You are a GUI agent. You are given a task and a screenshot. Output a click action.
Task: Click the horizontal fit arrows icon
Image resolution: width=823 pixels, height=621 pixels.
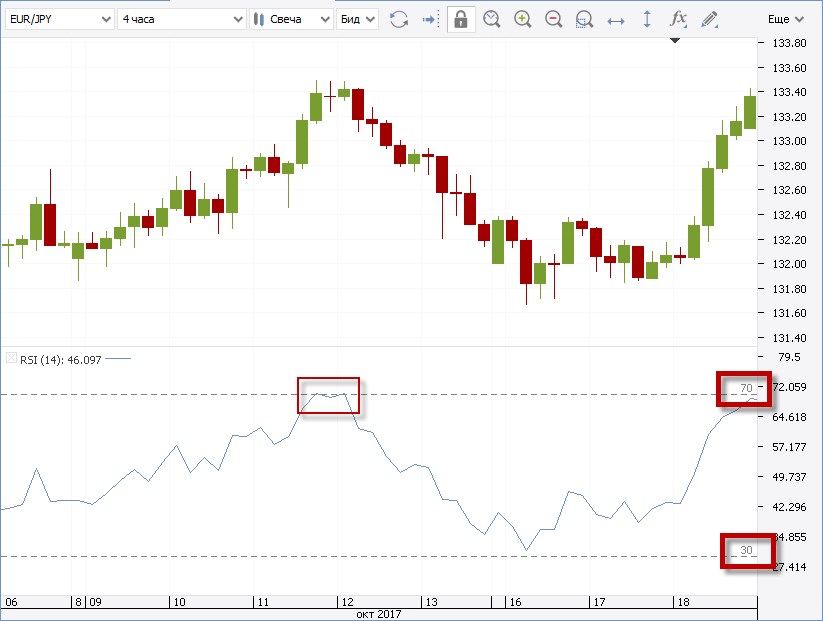coord(616,19)
